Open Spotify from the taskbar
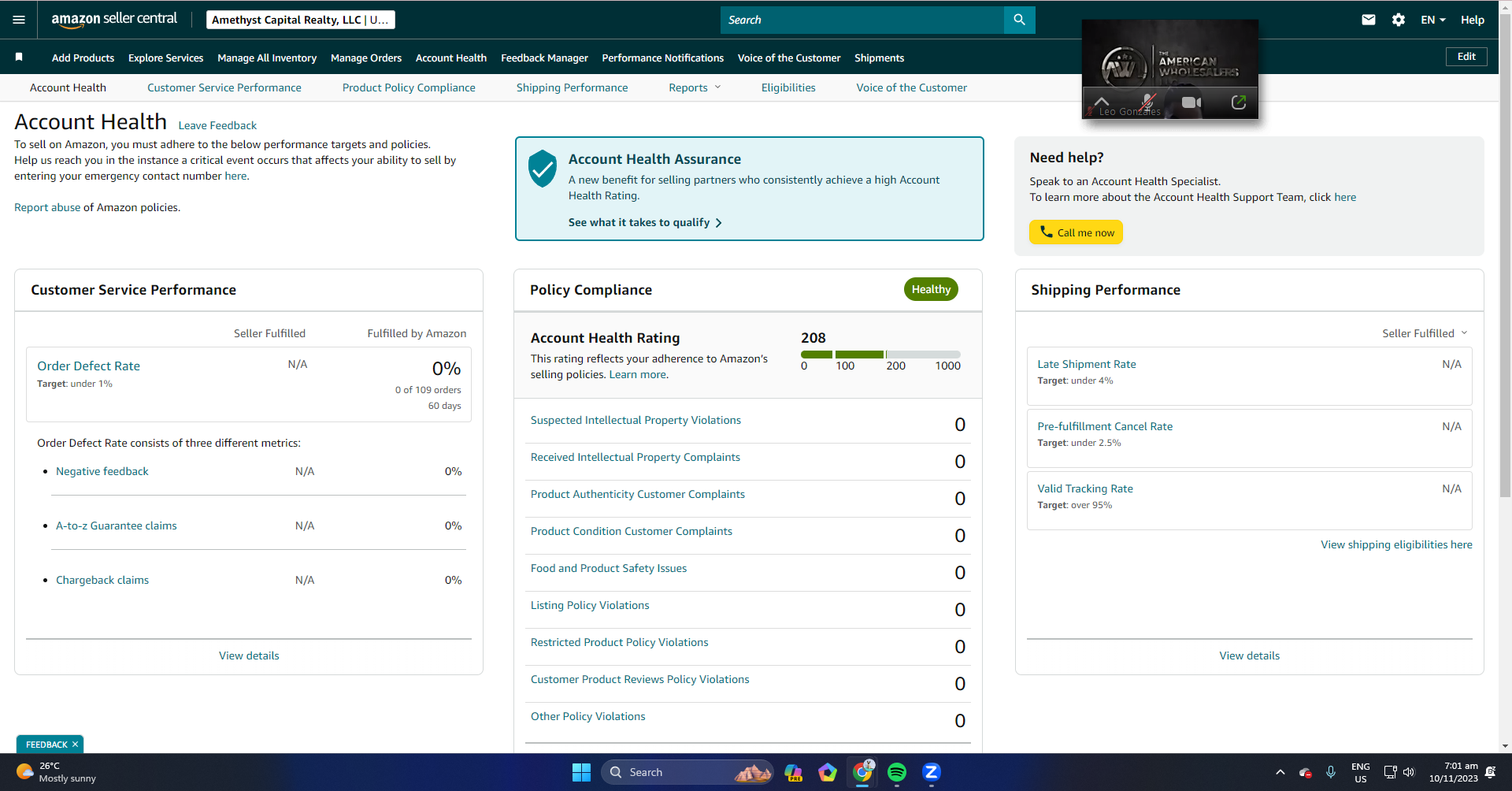The width and height of the screenshot is (1512, 791). 897,772
